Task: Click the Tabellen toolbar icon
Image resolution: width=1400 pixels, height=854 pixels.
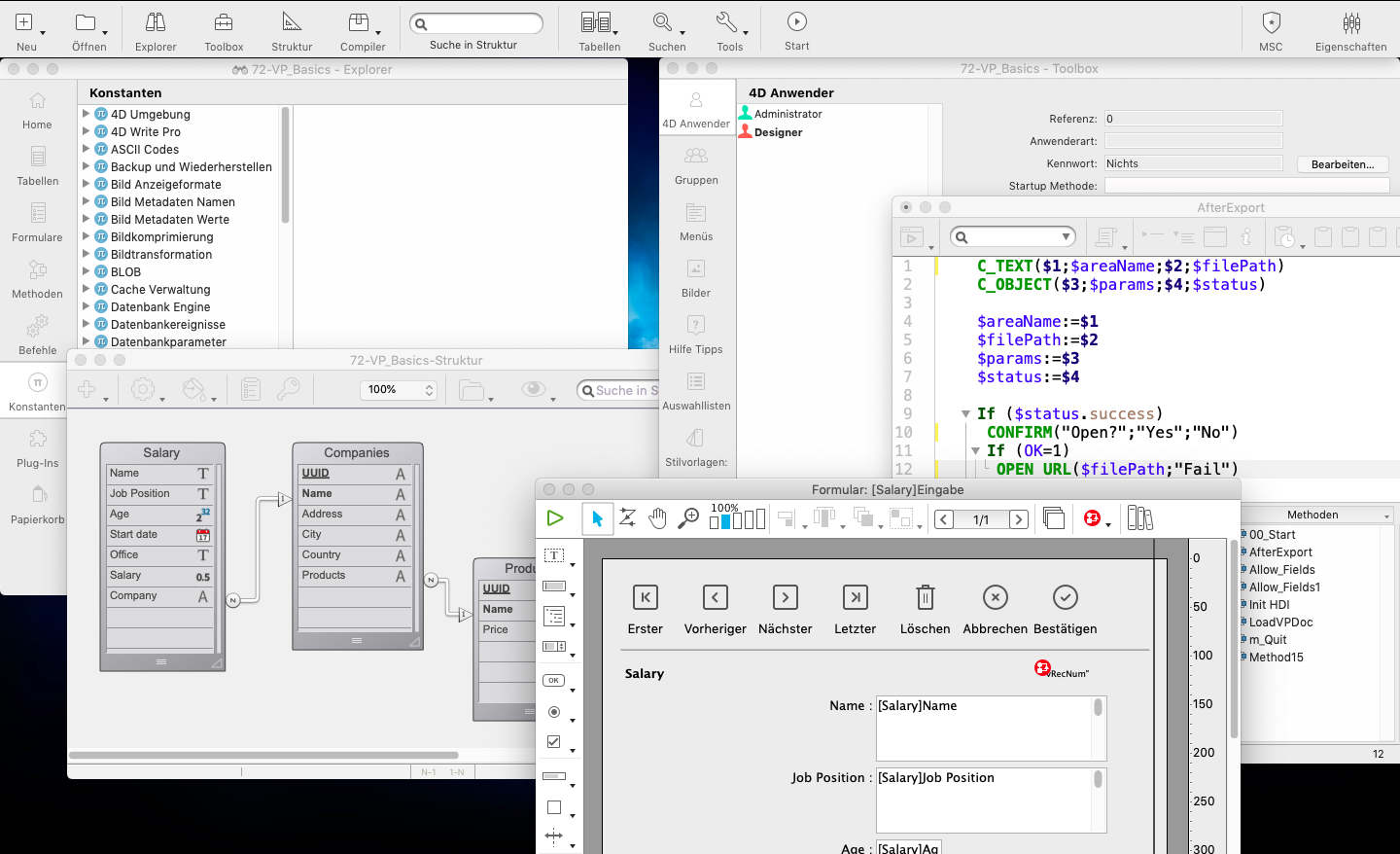Action: point(596,22)
